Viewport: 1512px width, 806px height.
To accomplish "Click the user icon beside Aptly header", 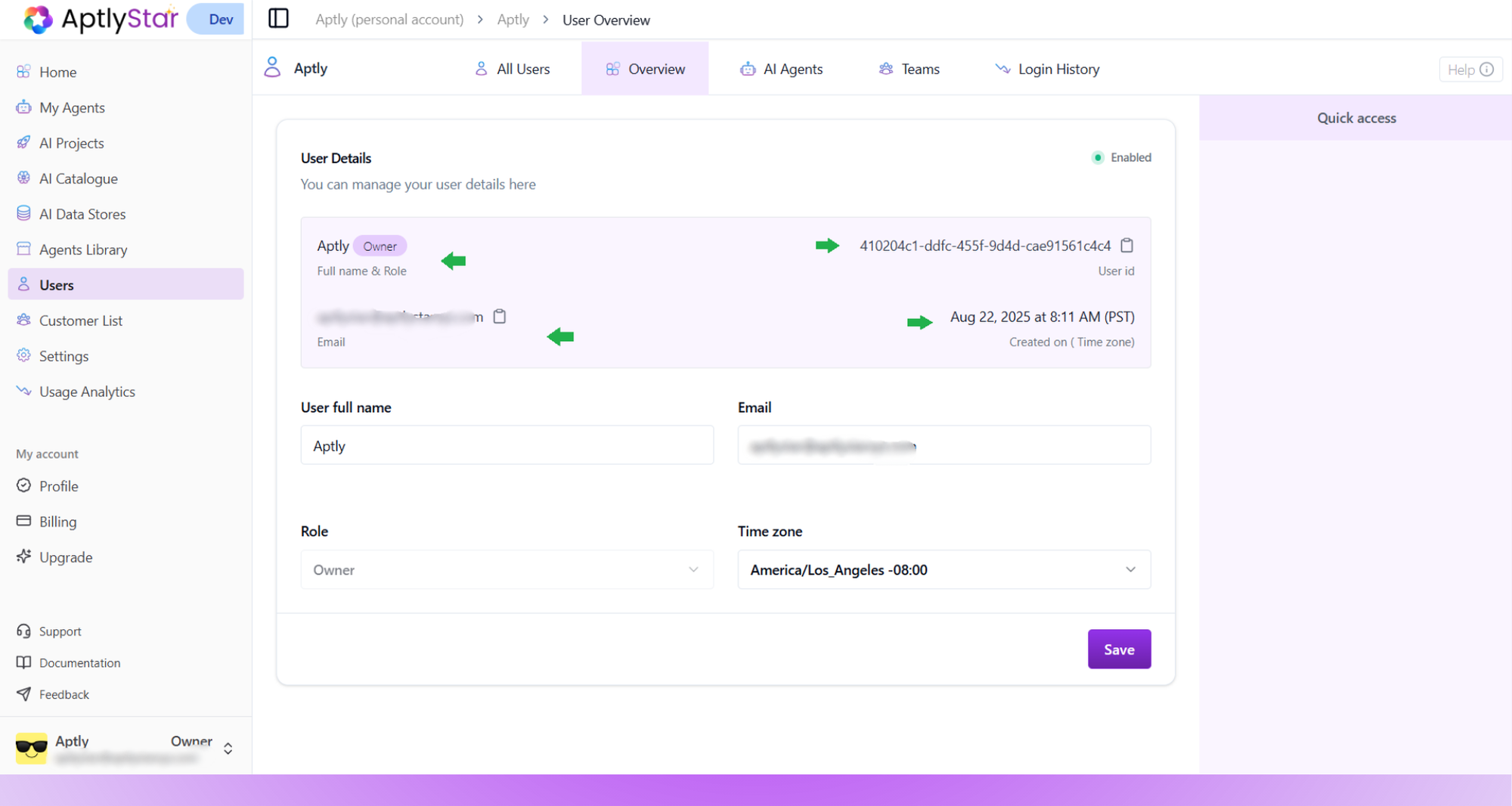I will 272,68.
